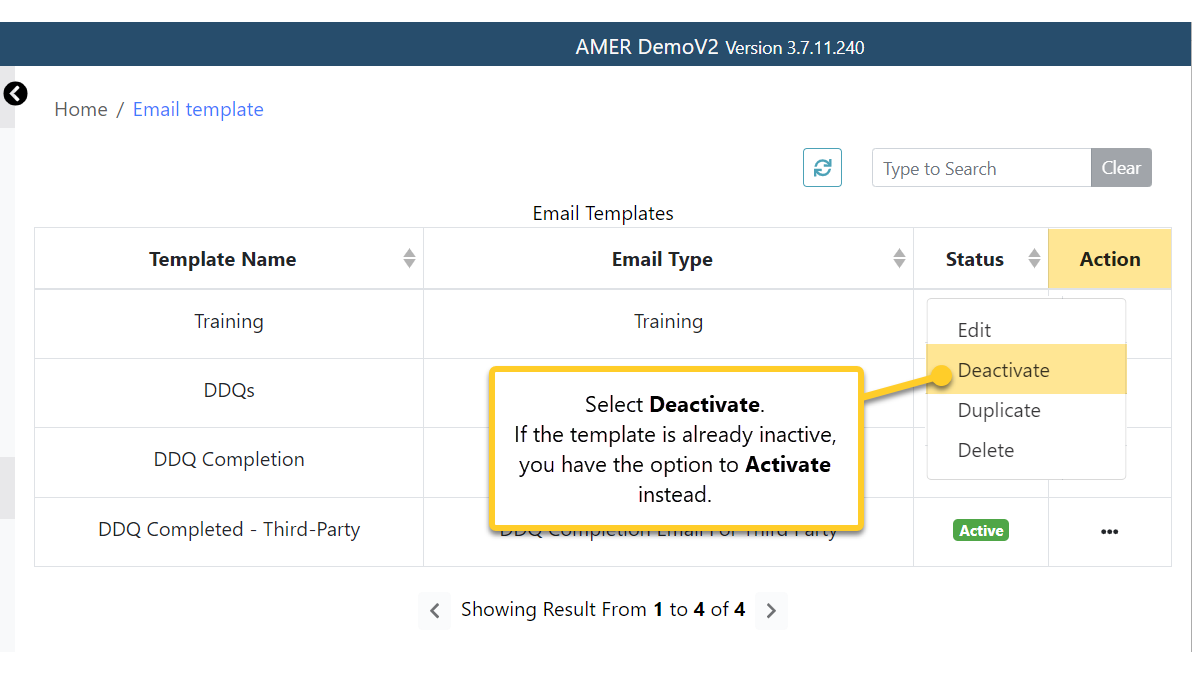Click the AMER DemoV2 header title
The width and height of the screenshot is (1192, 680).
pos(646,46)
